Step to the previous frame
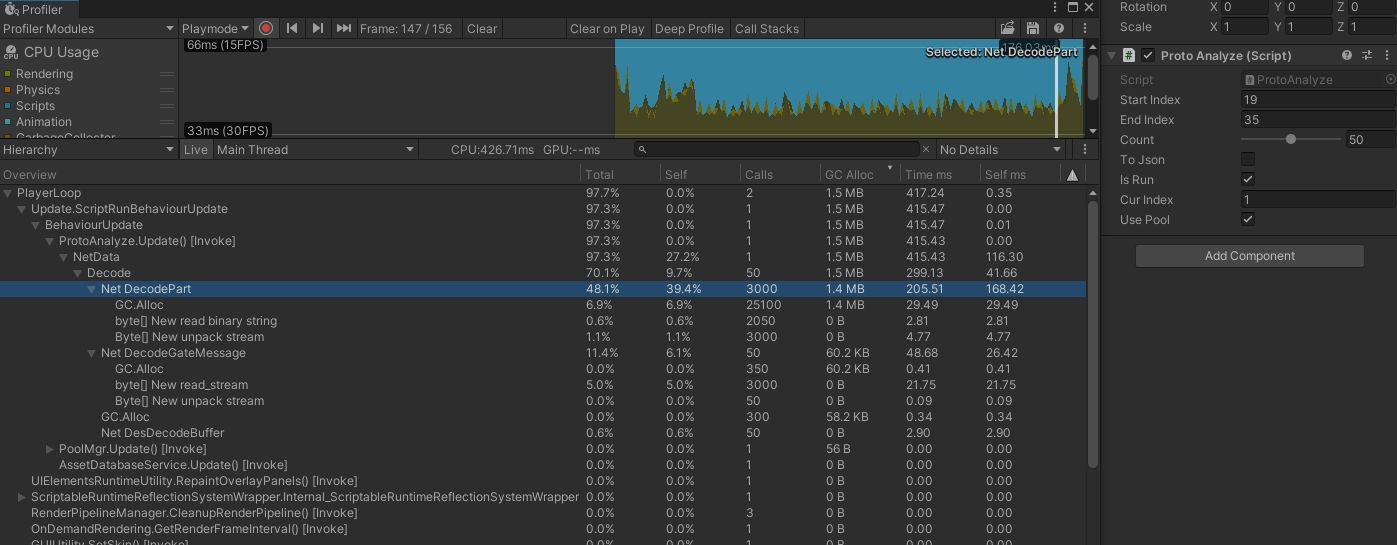 click(292, 29)
